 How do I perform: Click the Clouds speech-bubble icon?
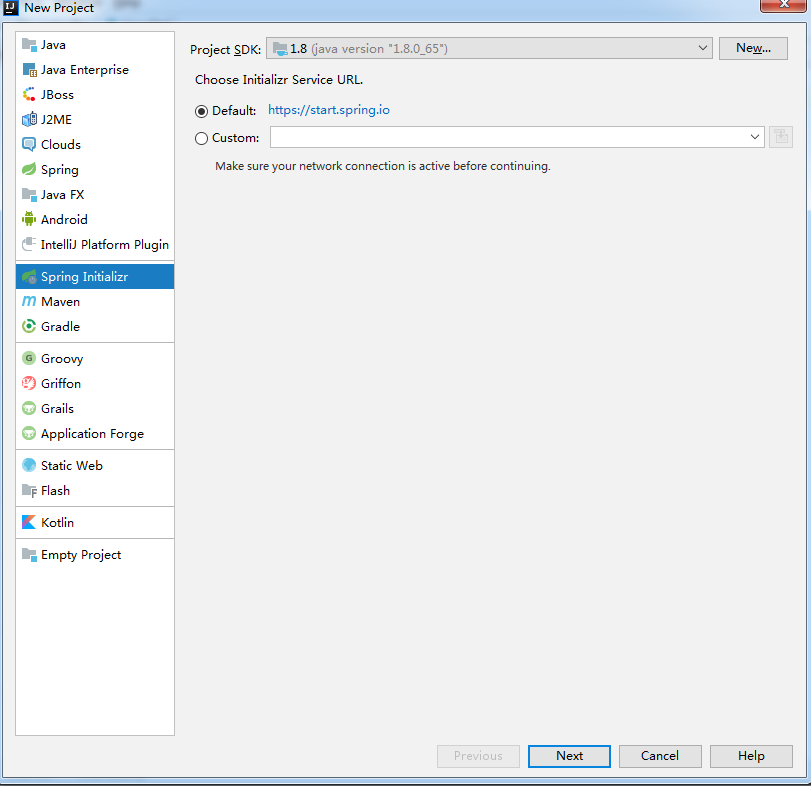tap(29, 144)
